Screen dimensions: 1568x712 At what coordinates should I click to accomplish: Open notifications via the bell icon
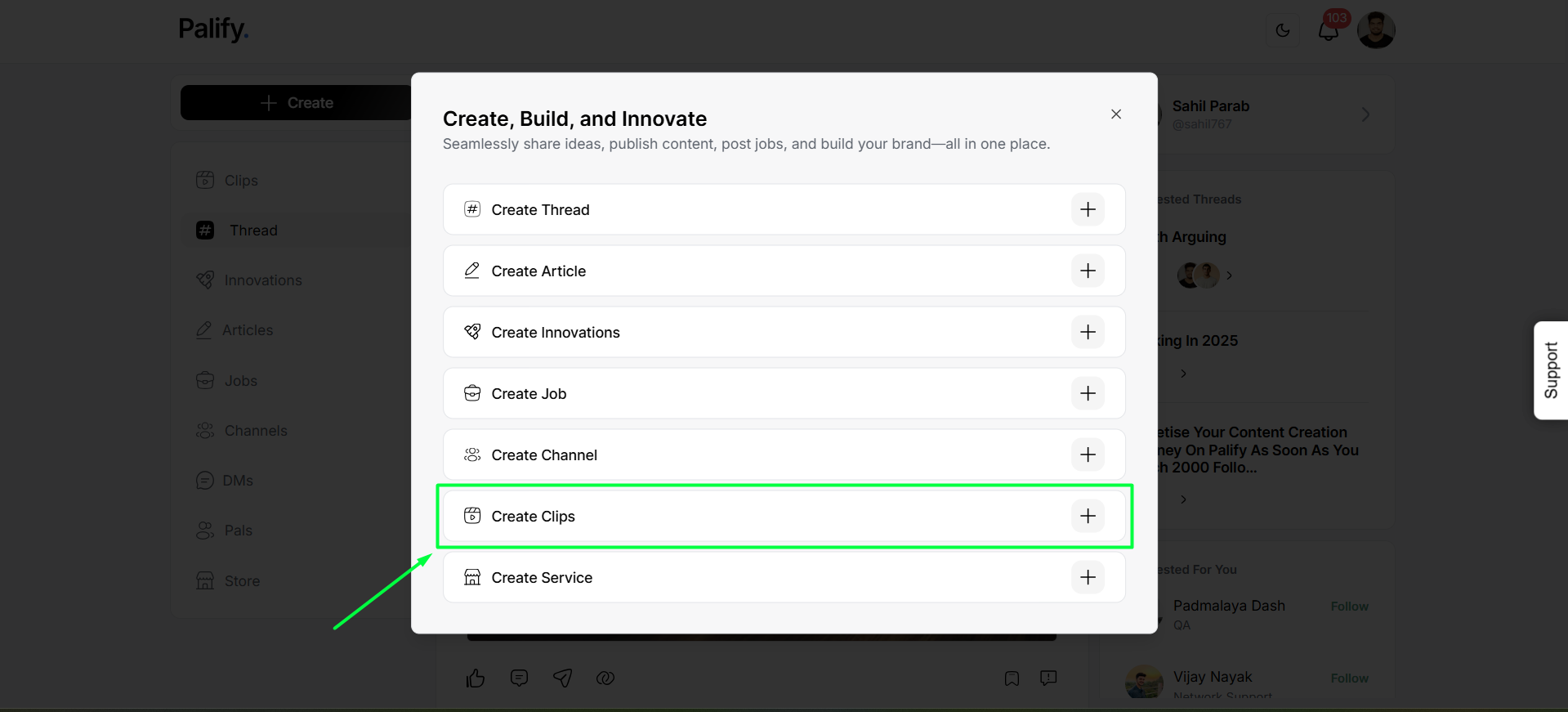[x=1329, y=30]
